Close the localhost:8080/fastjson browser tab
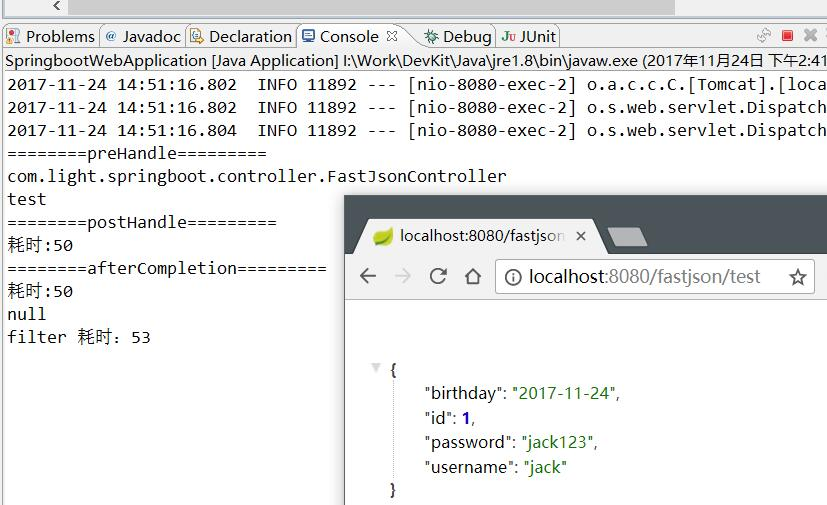Viewport: 827px width, 505px height. pos(581,236)
